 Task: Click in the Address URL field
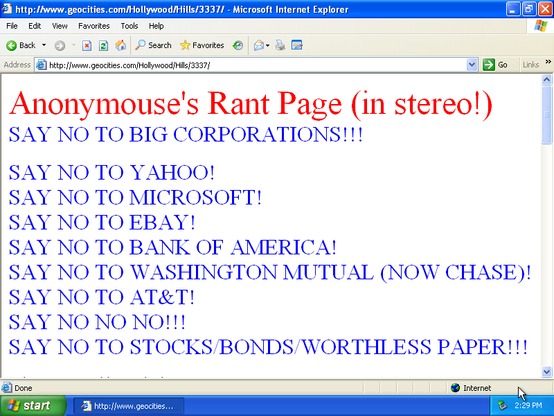tap(256, 65)
